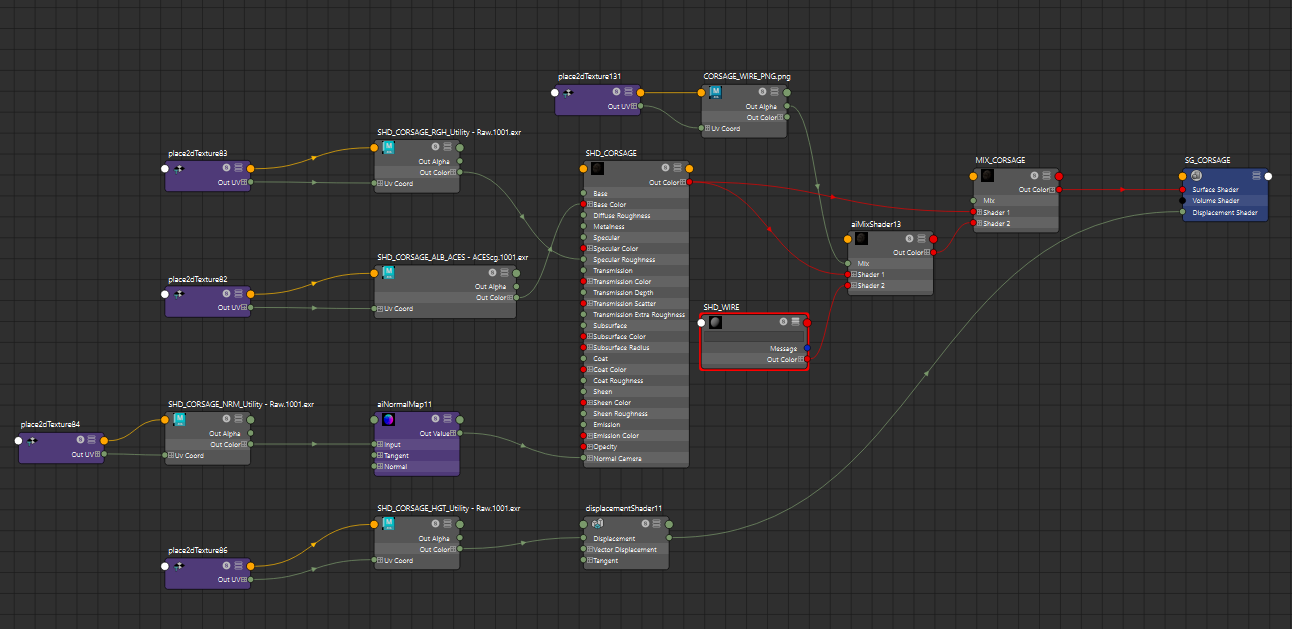The width and height of the screenshot is (1292, 629).
Task: Expand Shader 2 attribute on aiMixShader13
Action: 855,285
